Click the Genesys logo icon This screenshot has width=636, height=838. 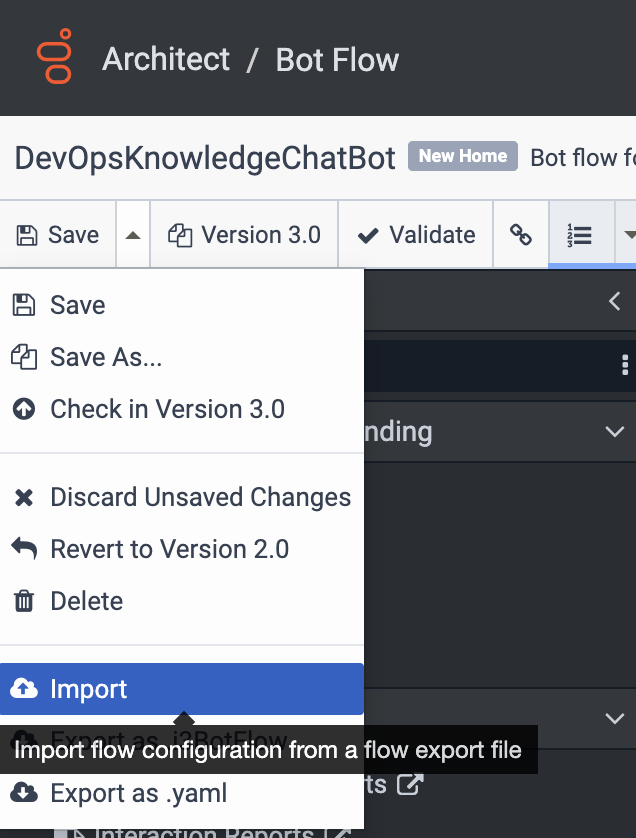(x=54, y=59)
